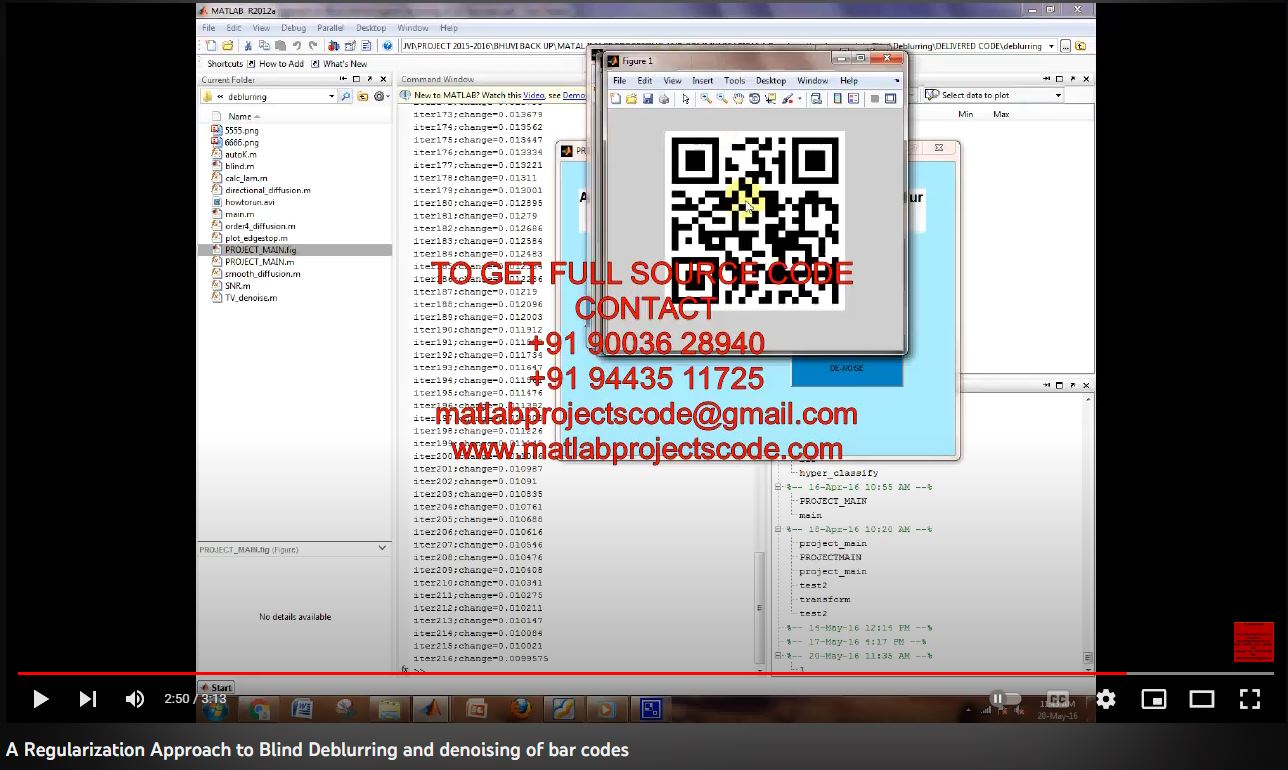
Task: Open YouTube player settings gear
Action: pos(1106,699)
